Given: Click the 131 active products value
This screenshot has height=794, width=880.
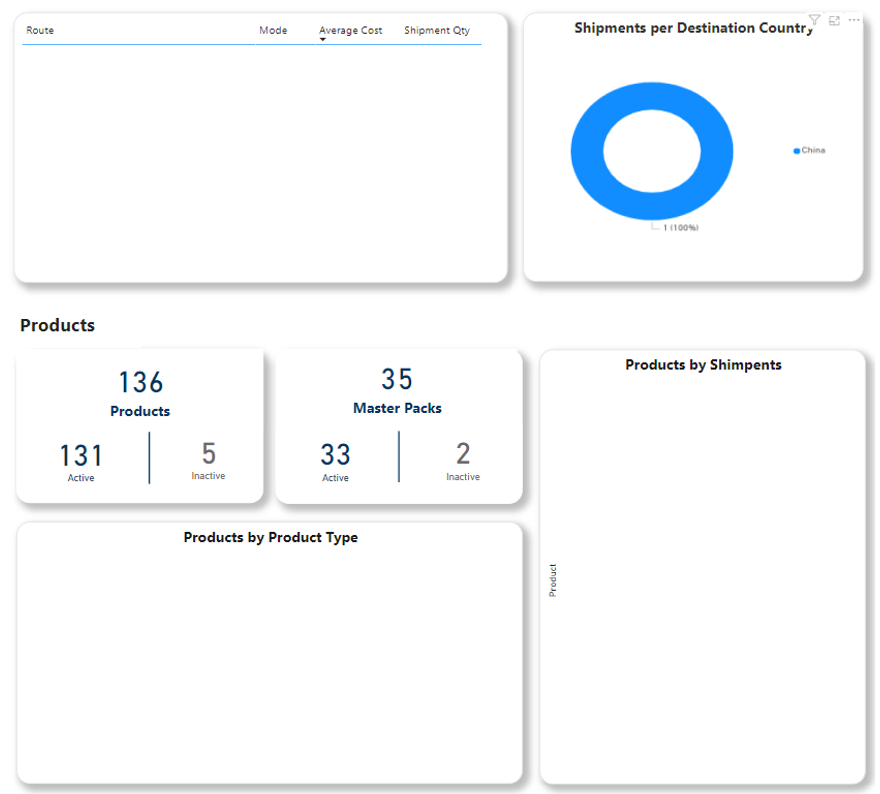Looking at the screenshot, I should [81, 456].
